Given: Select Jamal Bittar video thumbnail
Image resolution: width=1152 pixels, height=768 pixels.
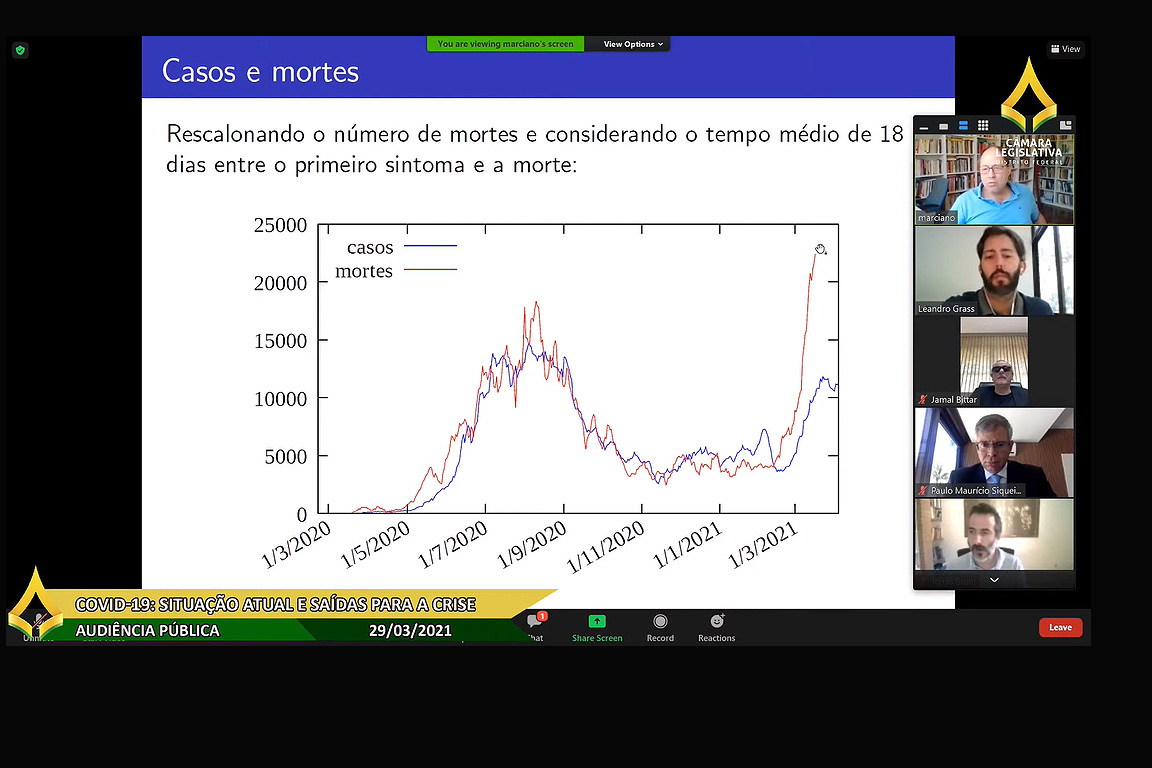Looking at the screenshot, I should [994, 362].
